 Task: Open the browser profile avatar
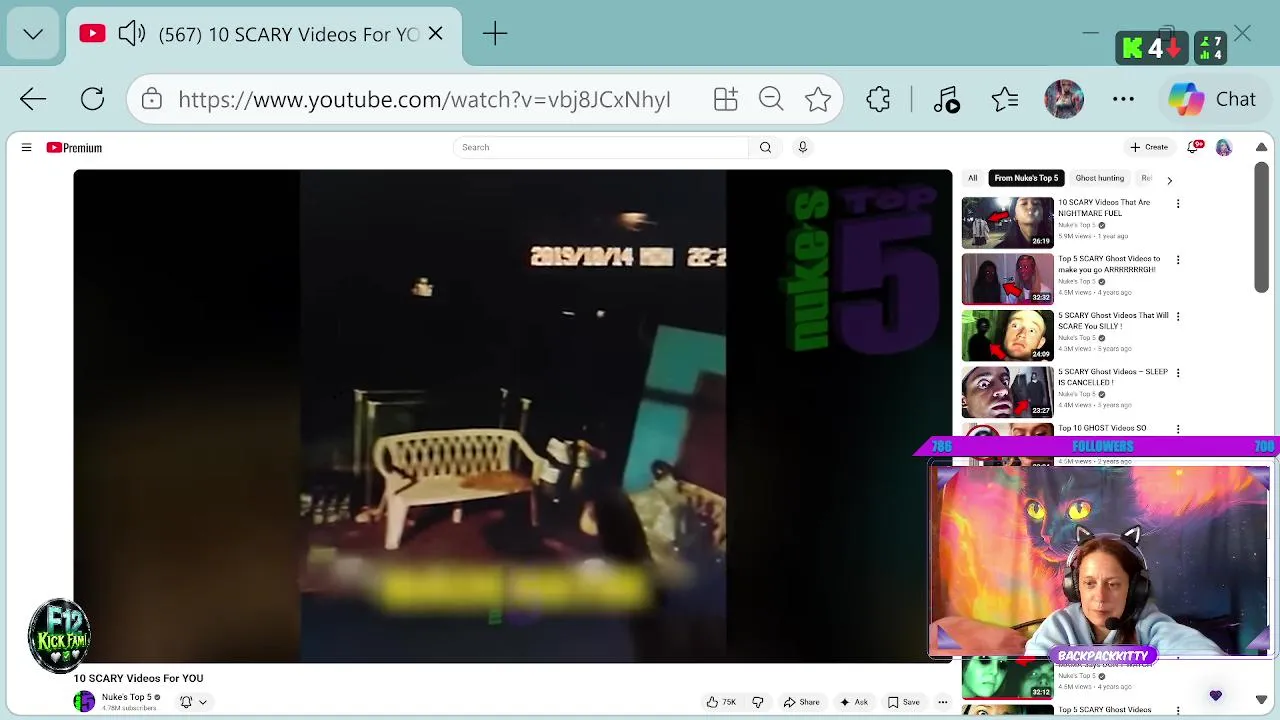click(1064, 99)
